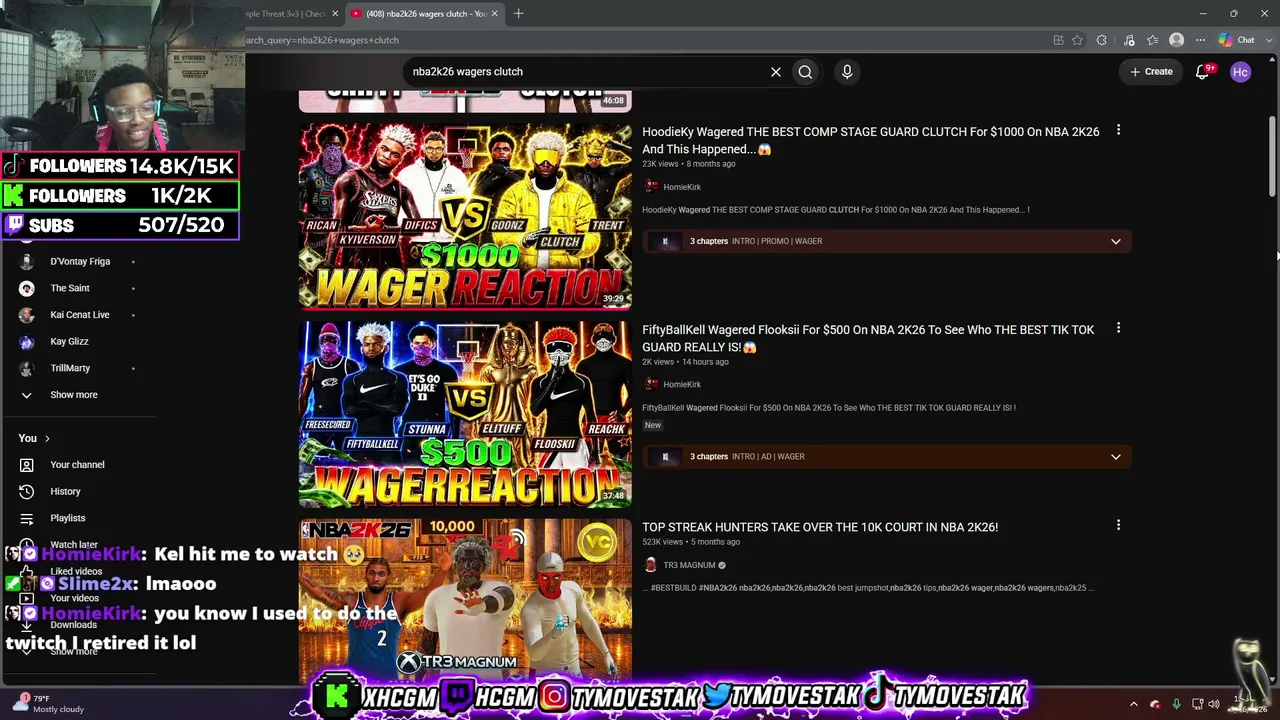Visit HomieKirk channel under the FiftyBallKell video
This screenshot has height=720, width=1280.
pyautogui.click(x=682, y=384)
